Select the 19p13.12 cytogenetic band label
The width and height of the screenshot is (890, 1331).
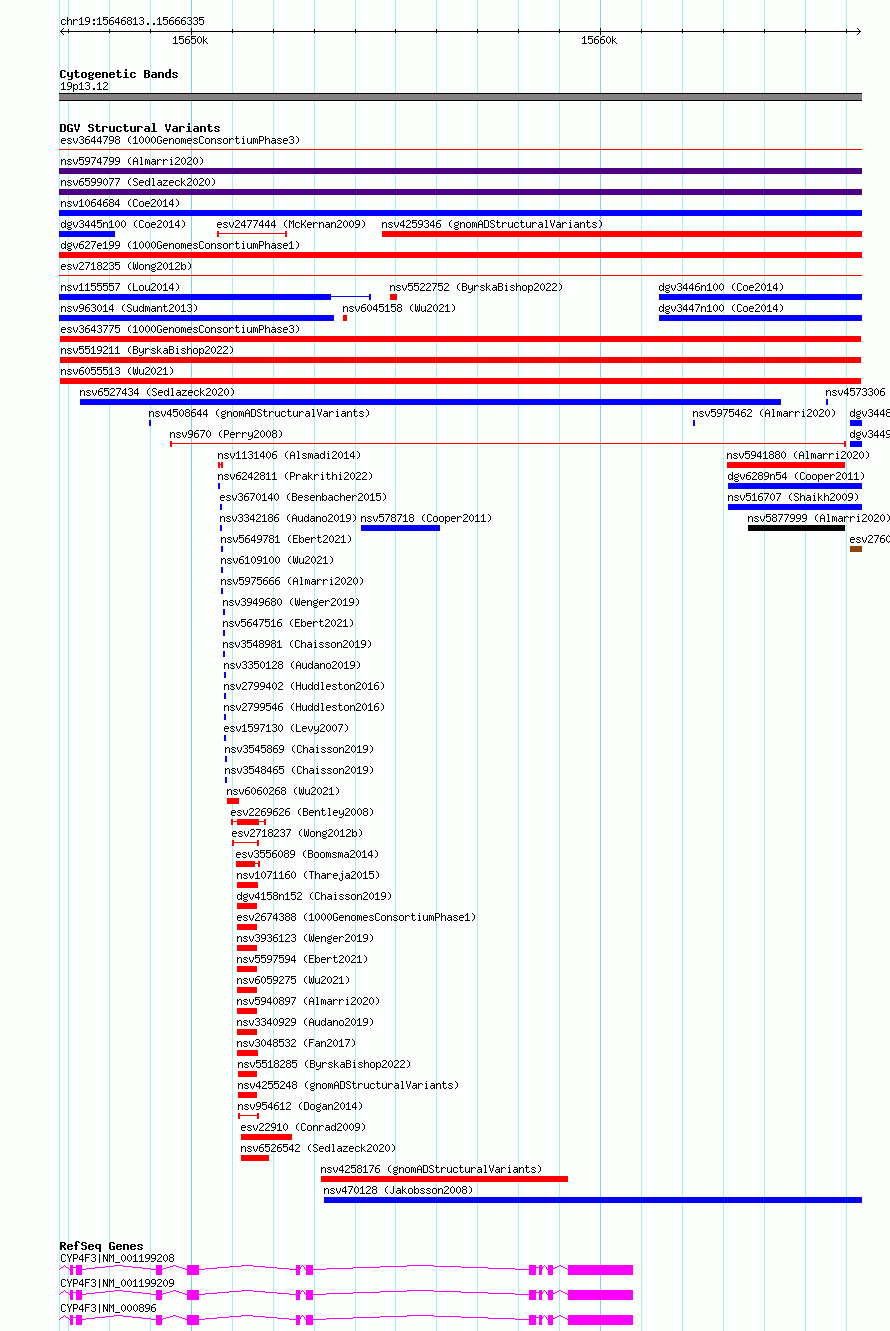[x=84, y=86]
